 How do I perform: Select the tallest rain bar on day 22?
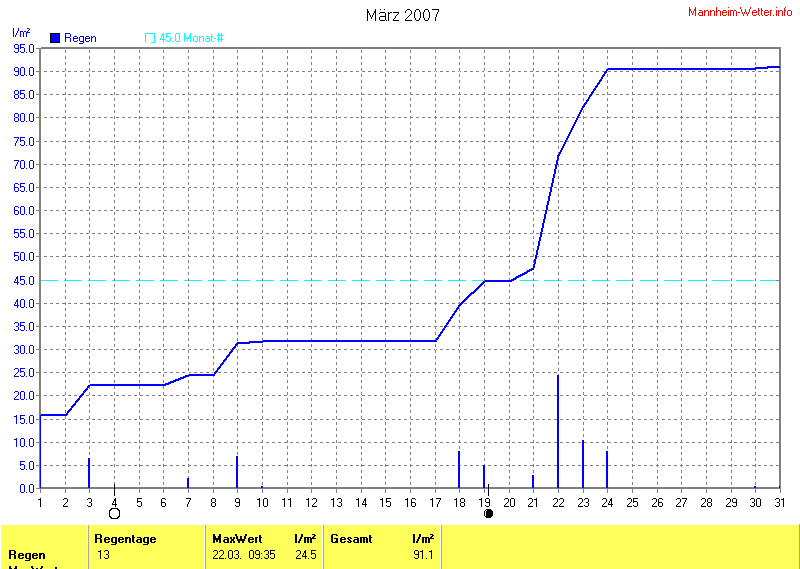coord(558,431)
